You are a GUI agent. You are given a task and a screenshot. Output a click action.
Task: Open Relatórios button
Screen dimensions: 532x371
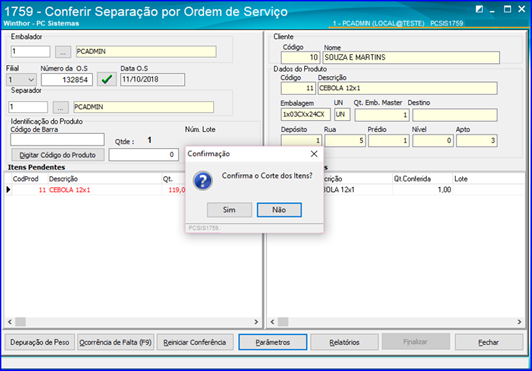pos(344,342)
